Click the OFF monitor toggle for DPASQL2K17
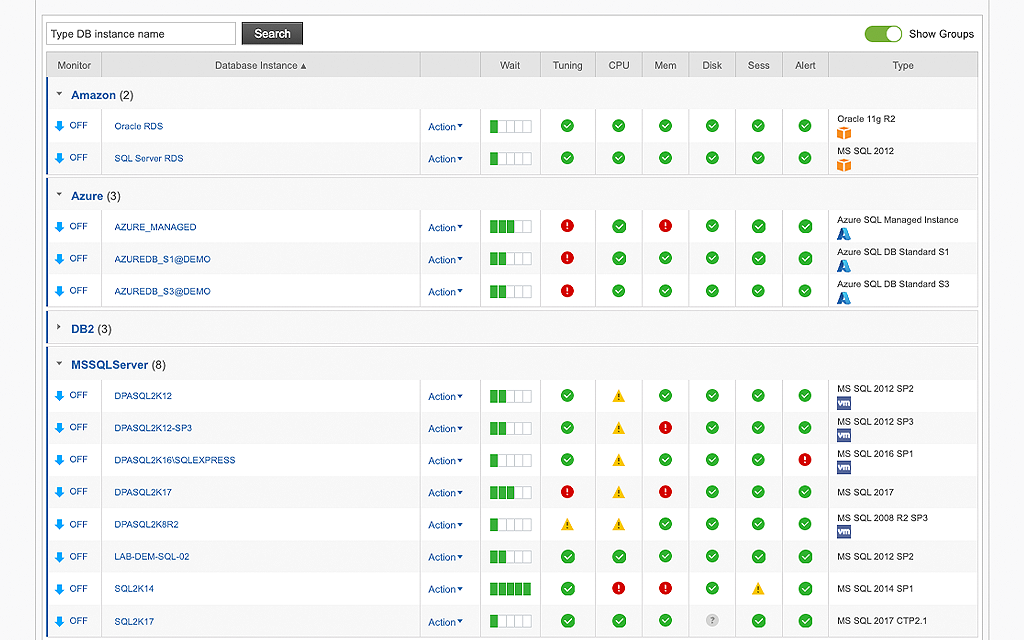The image size is (1024, 640). 73,492
